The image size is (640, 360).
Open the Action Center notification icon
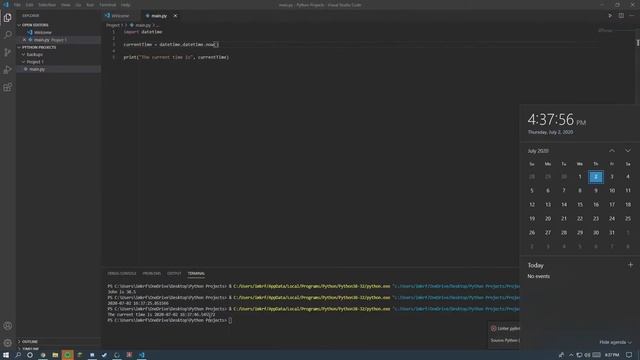629,355
